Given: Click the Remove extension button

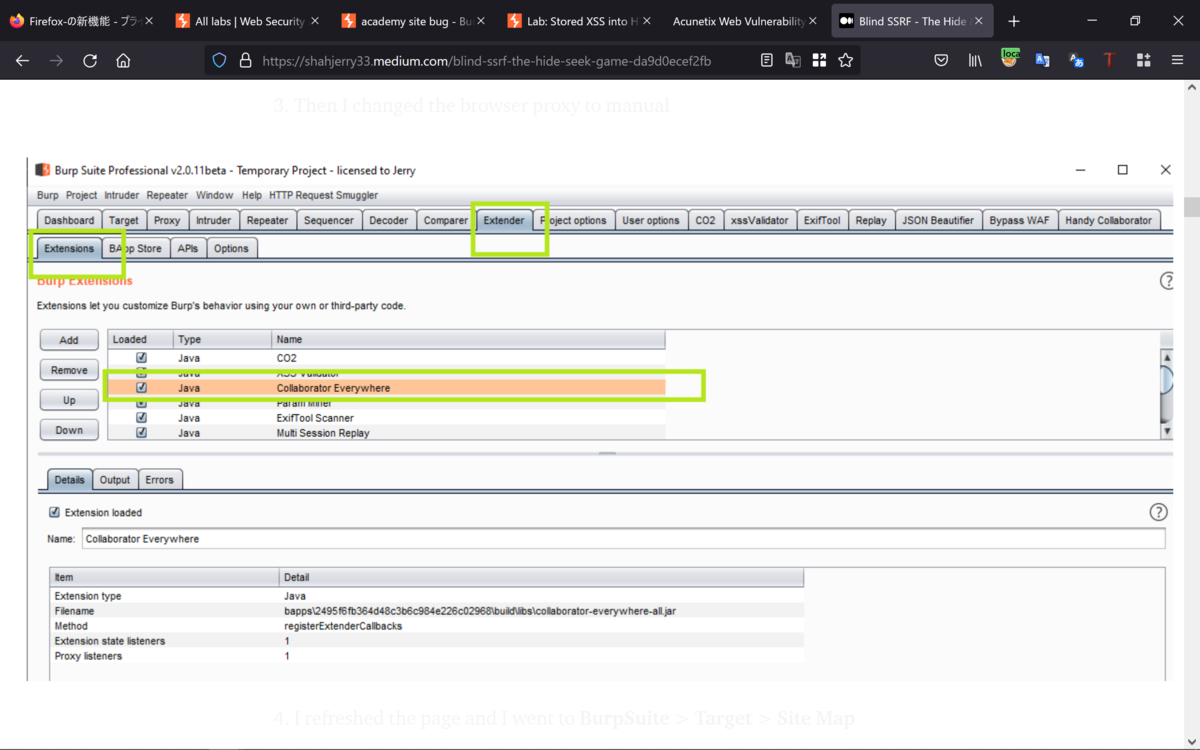Looking at the screenshot, I should click(69, 370).
